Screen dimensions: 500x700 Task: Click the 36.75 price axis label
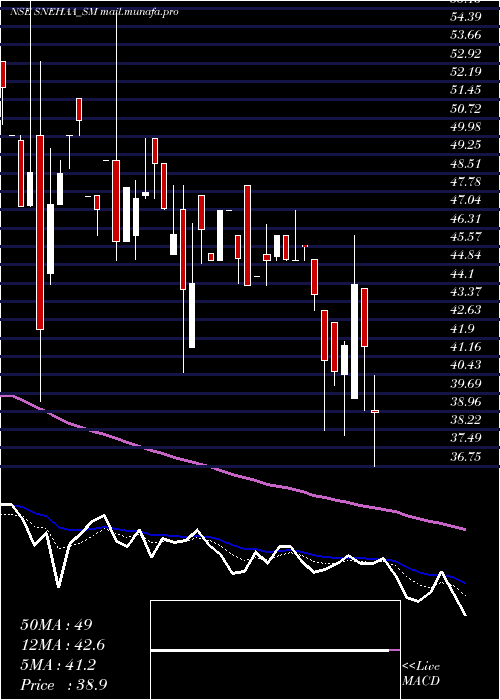tap(464, 456)
